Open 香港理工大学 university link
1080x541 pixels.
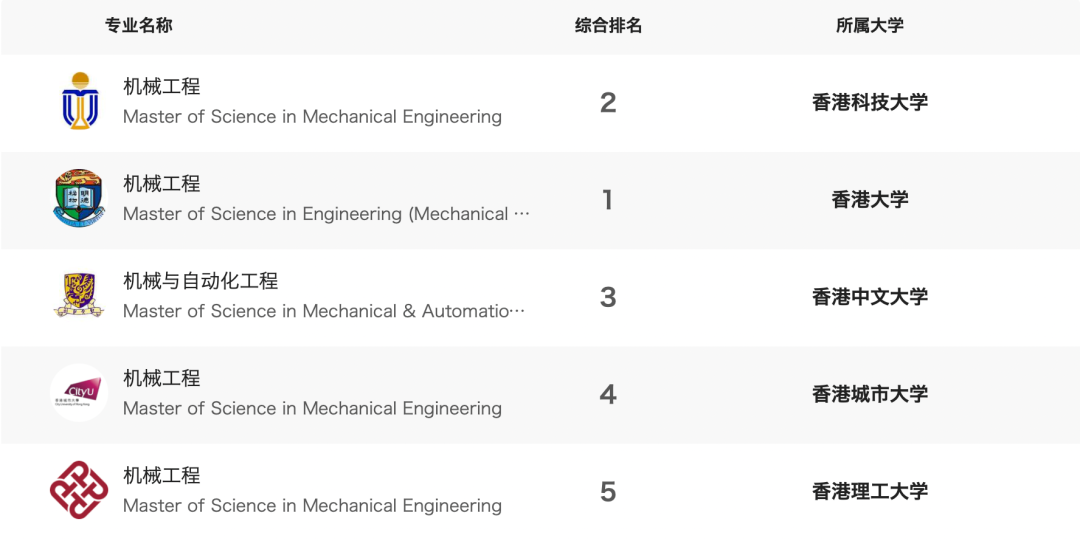(x=869, y=490)
